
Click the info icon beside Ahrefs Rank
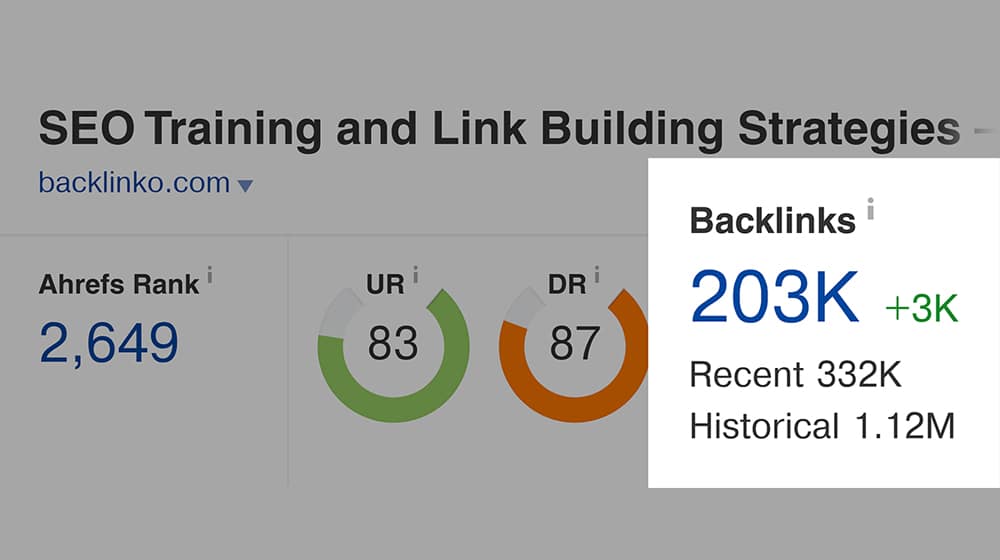pyautogui.click(x=210, y=276)
